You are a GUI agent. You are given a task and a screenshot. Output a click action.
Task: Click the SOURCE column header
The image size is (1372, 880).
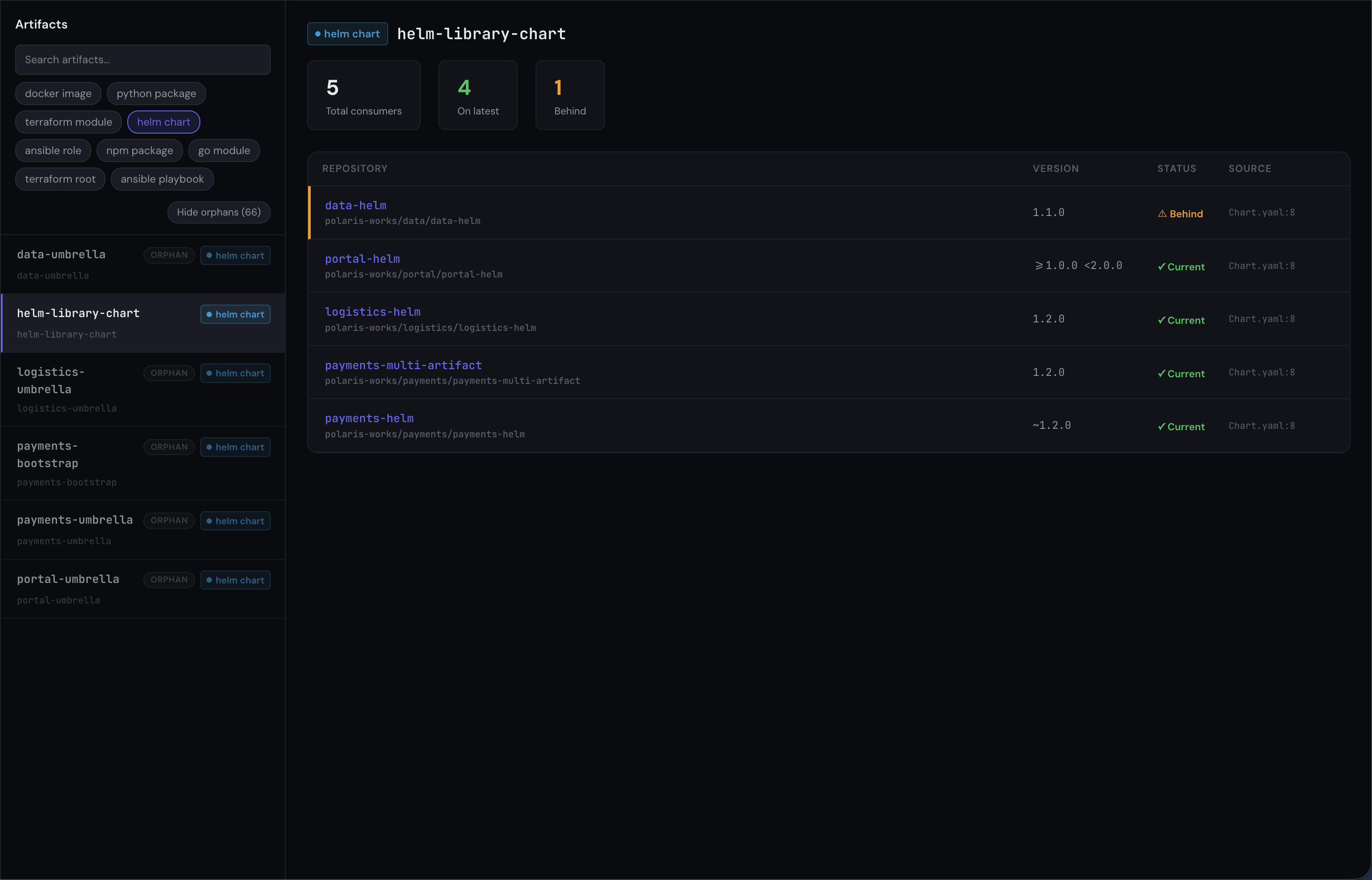coord(1250,169)
